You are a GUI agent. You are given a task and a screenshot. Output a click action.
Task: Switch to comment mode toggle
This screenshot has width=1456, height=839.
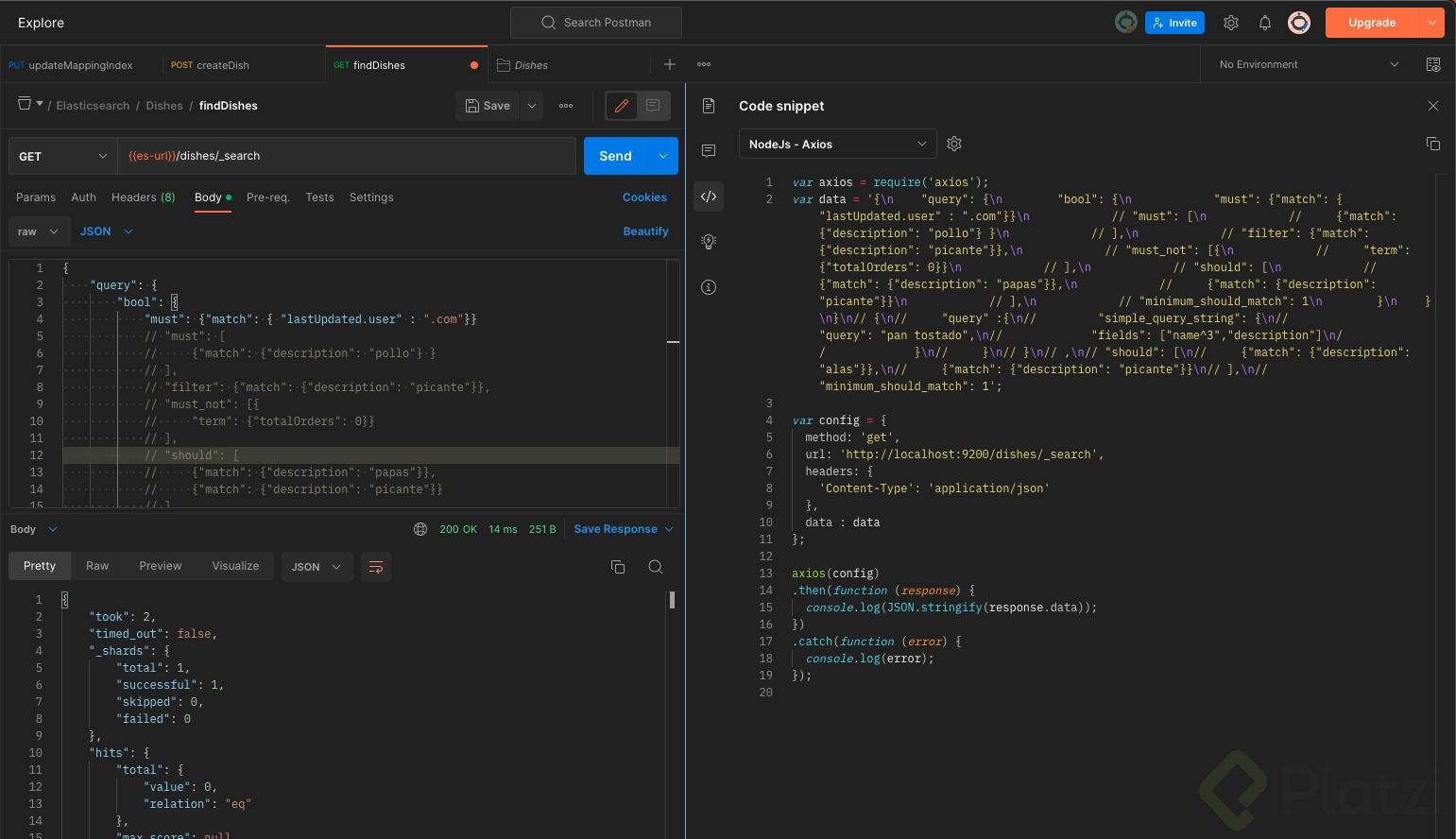[653, 106]
